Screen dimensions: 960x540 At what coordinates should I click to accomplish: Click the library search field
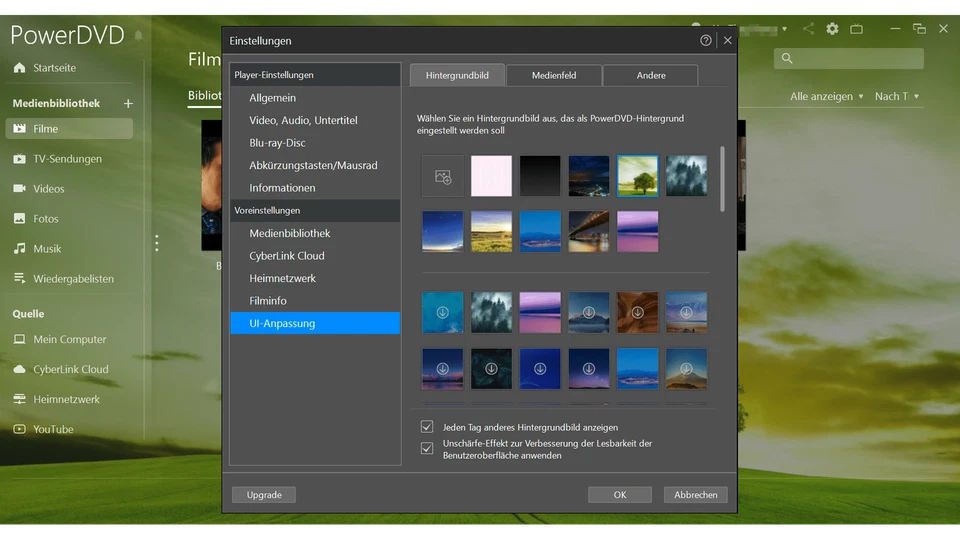coord(850,59)
